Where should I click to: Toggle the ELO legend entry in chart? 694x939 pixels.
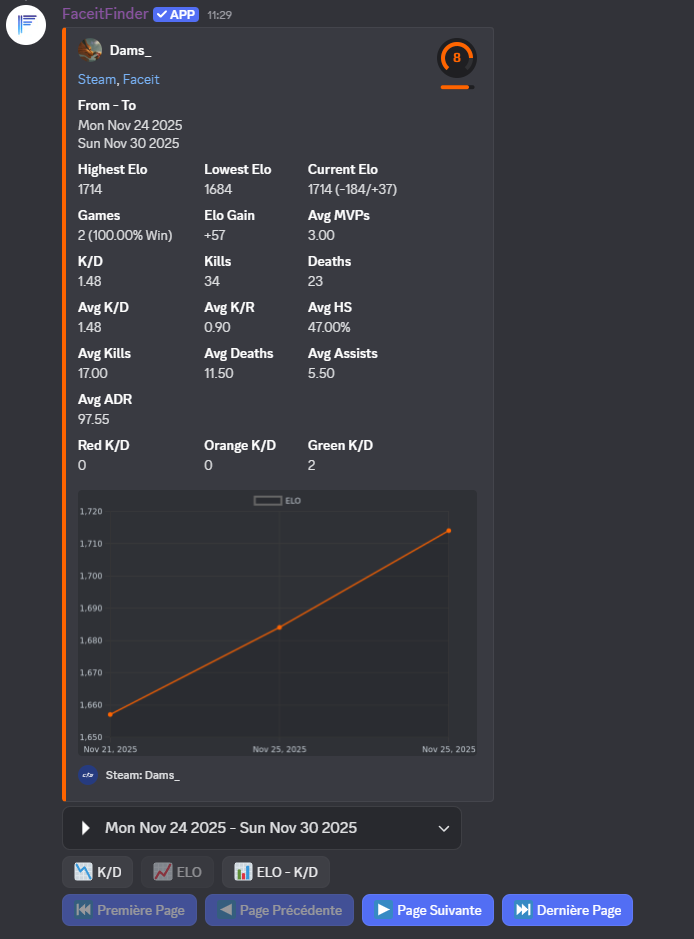[277, 501]
